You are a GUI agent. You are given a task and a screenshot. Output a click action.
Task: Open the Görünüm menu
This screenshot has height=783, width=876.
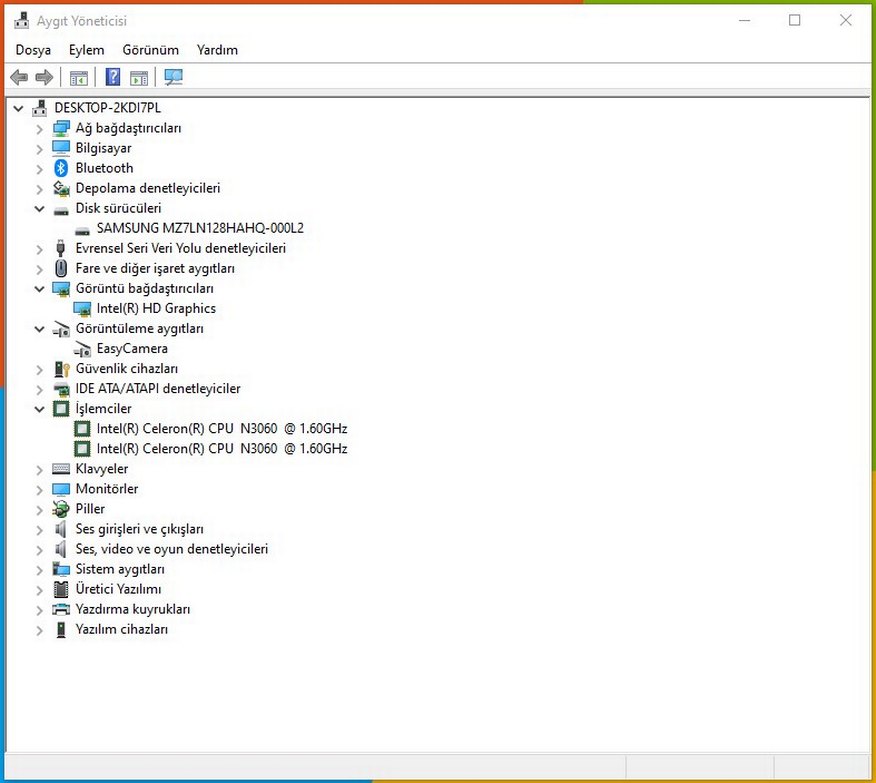pos(150,49)
